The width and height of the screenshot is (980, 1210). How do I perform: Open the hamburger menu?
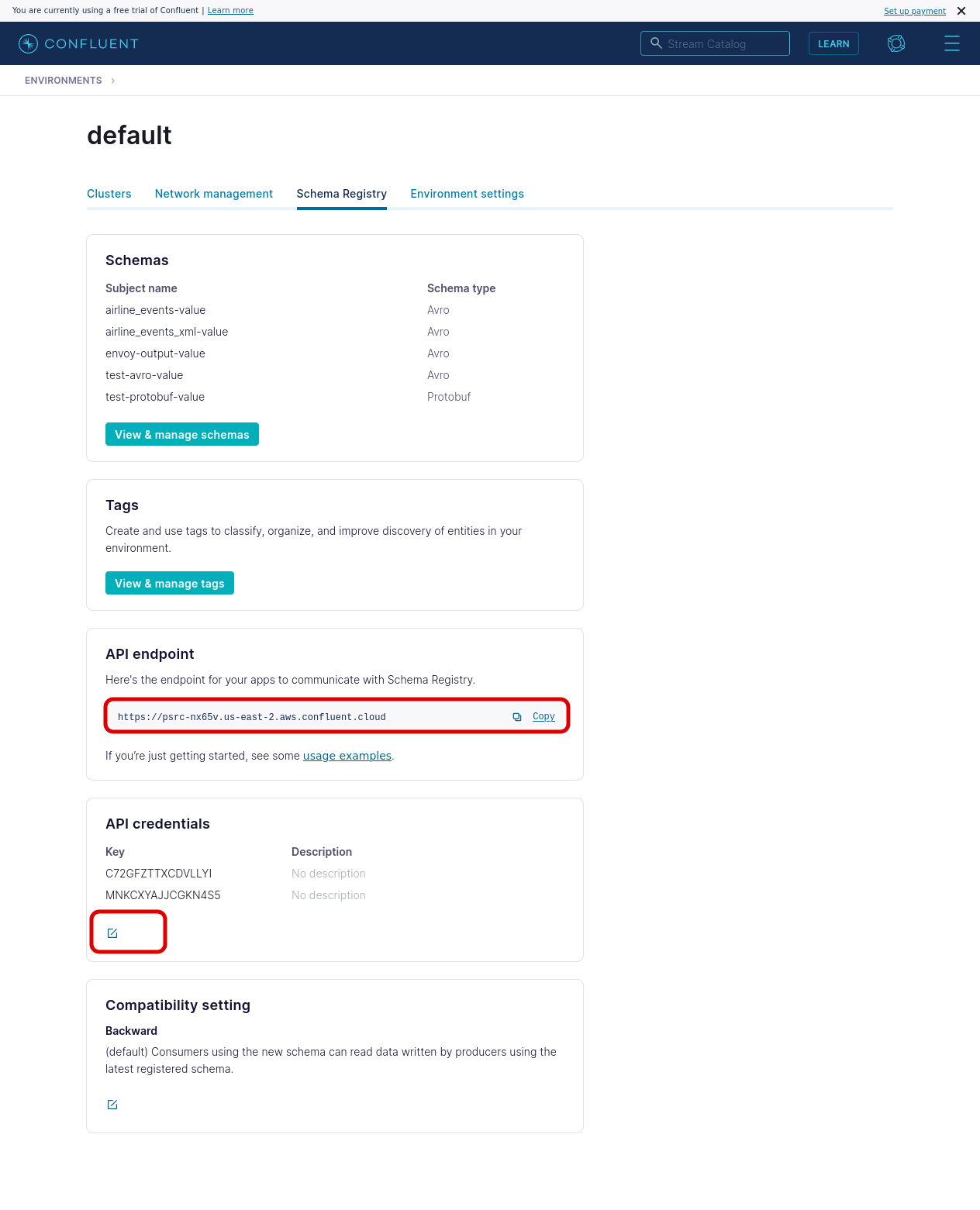[x=952, y=43]
